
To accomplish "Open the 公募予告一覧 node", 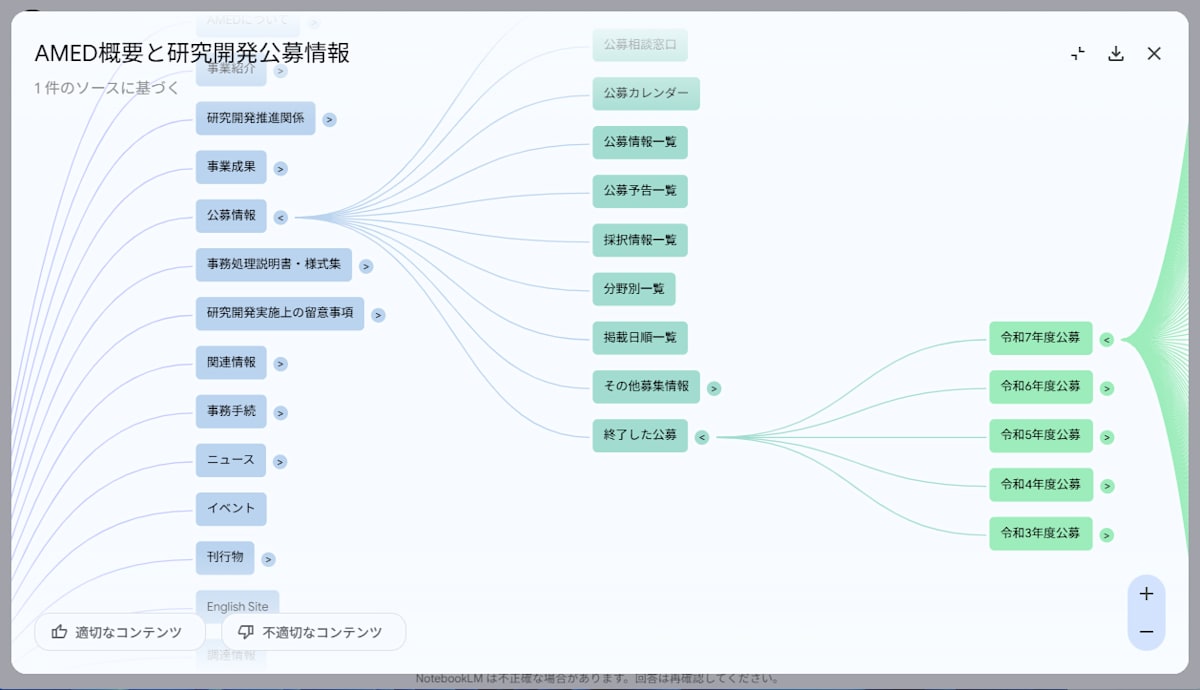I will coord(640,191).
